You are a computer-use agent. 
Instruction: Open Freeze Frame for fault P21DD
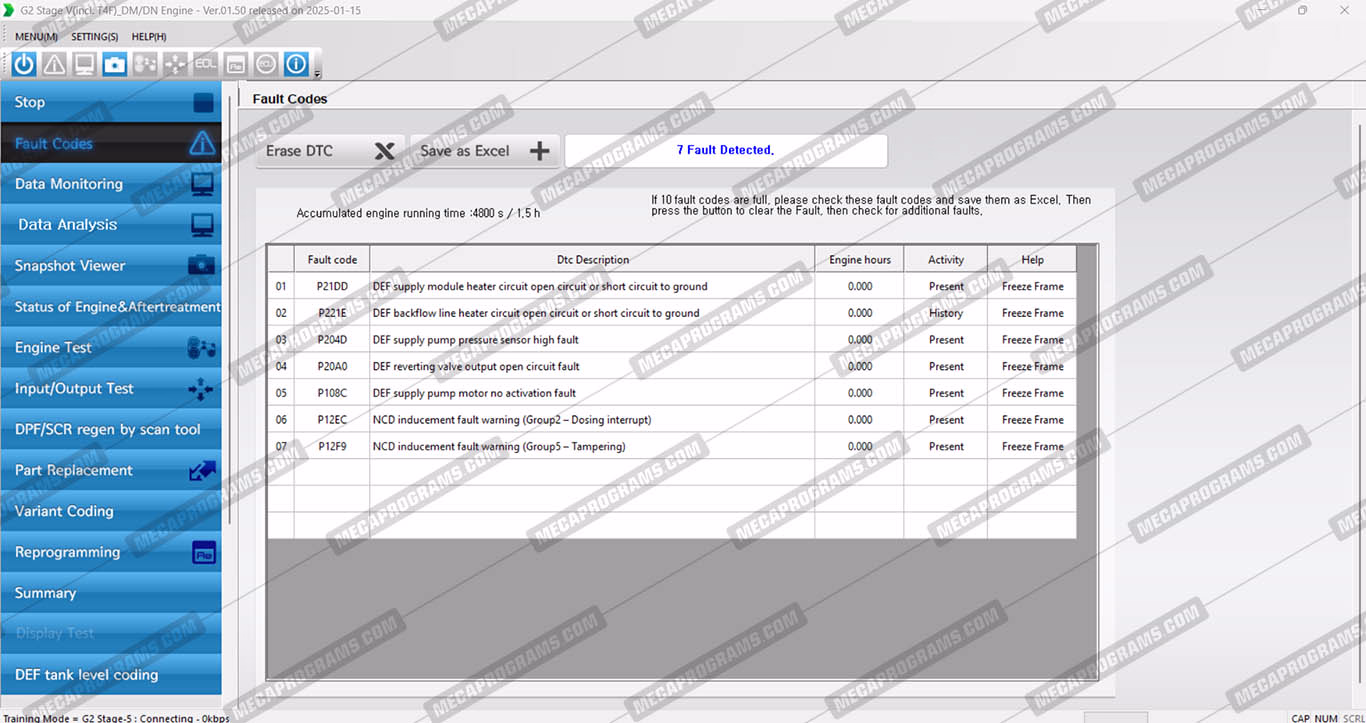coord(1032,287)
